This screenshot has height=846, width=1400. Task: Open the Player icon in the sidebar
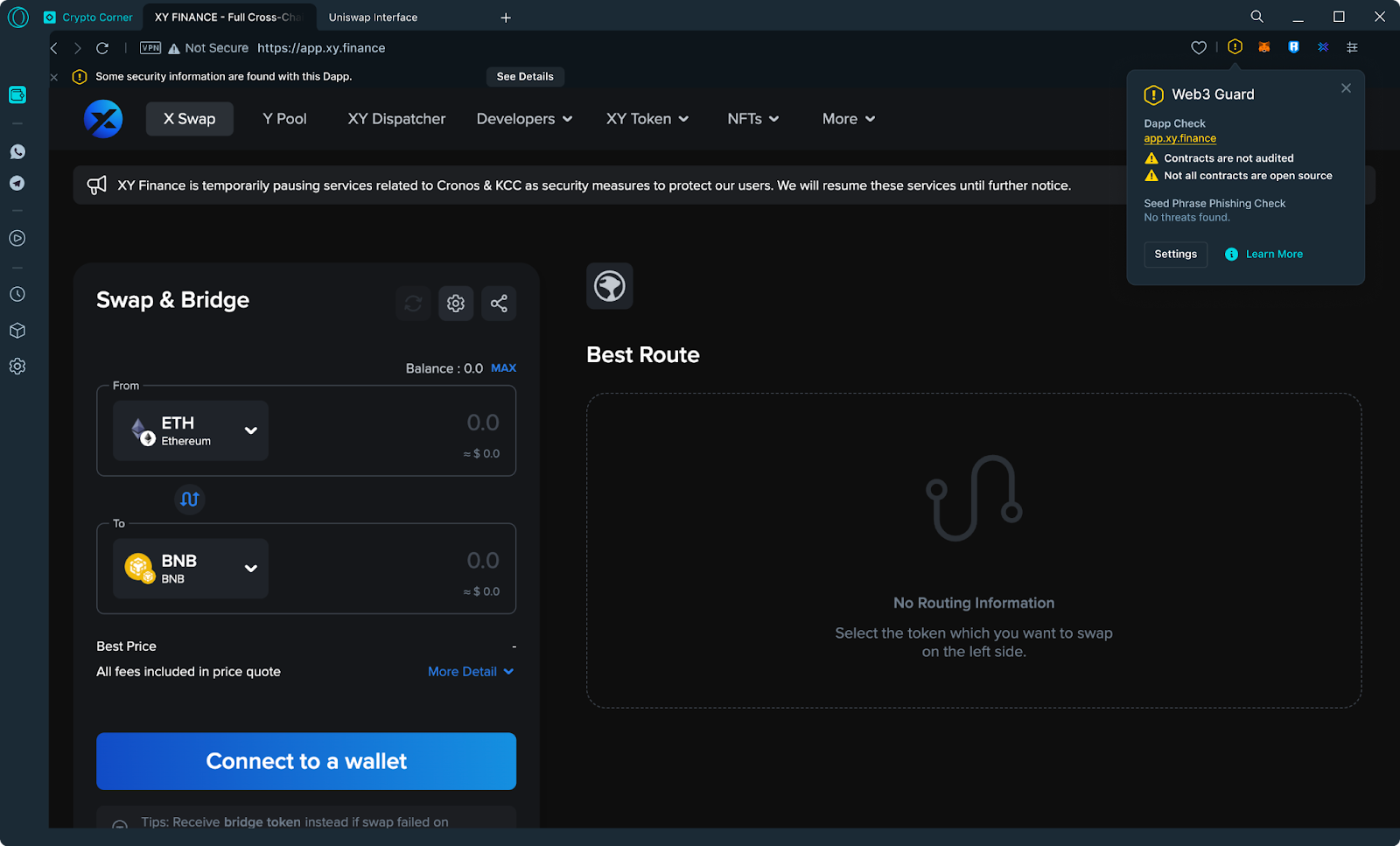click(x=17, y=238)
